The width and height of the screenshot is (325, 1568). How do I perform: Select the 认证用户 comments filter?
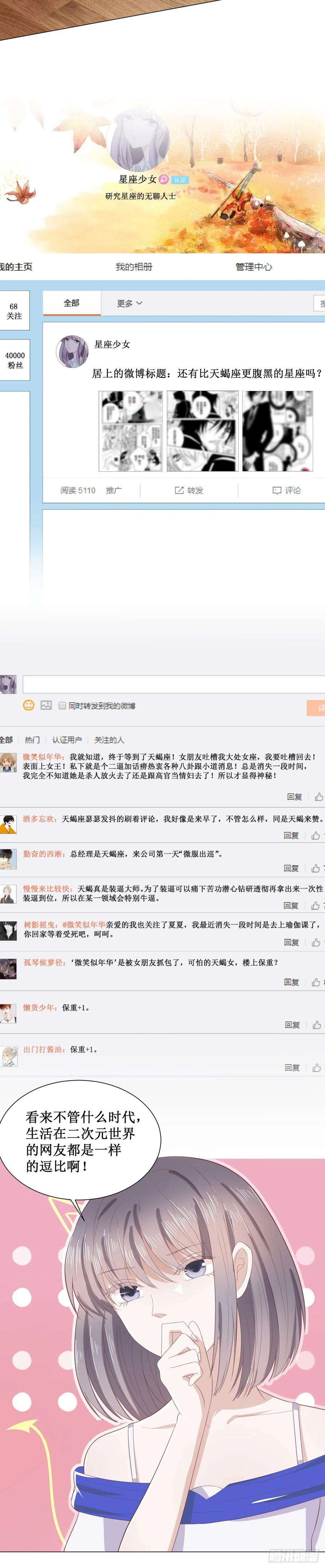tap(67, 739)
